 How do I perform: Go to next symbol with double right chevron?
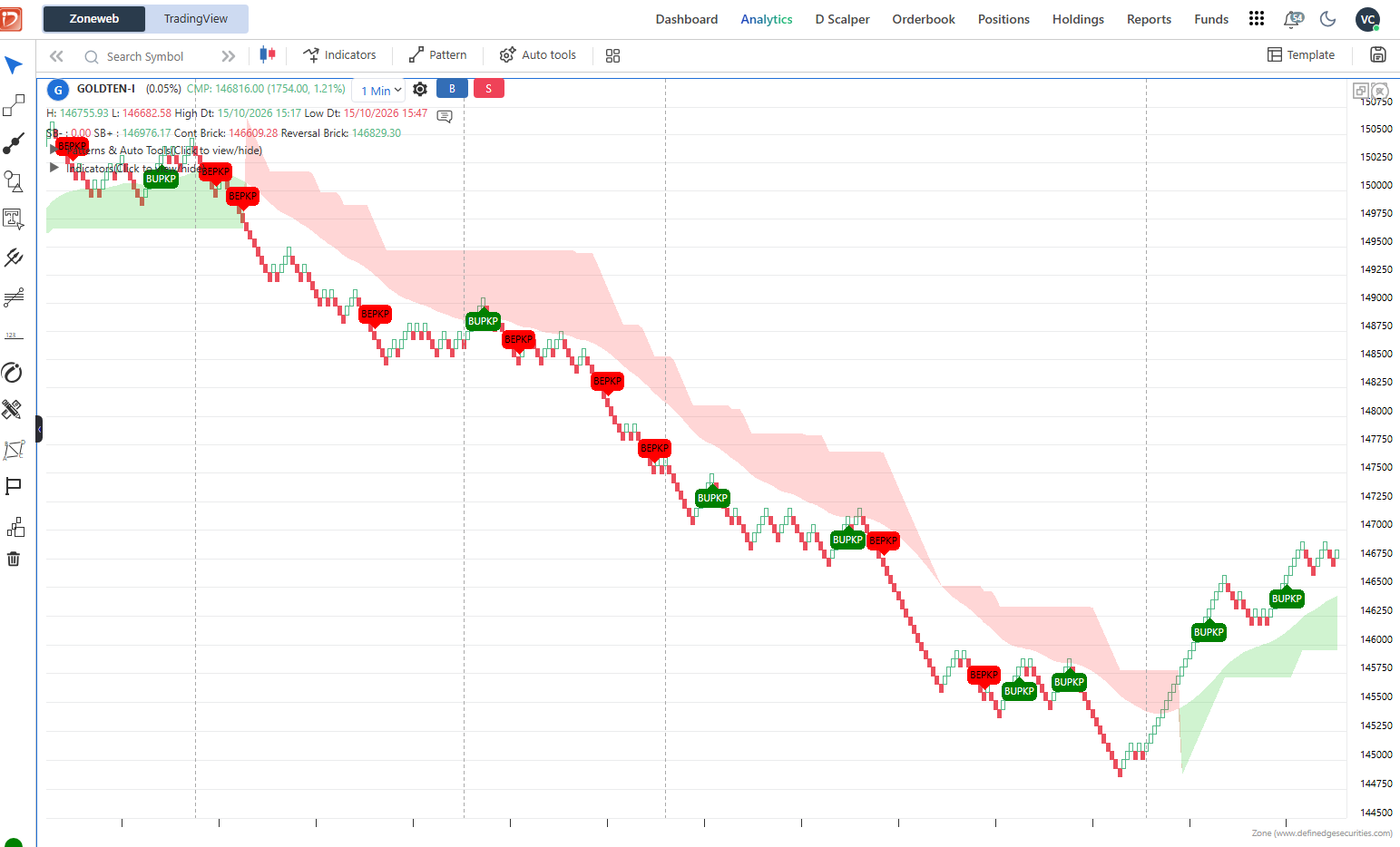click(x=229, y=56)
